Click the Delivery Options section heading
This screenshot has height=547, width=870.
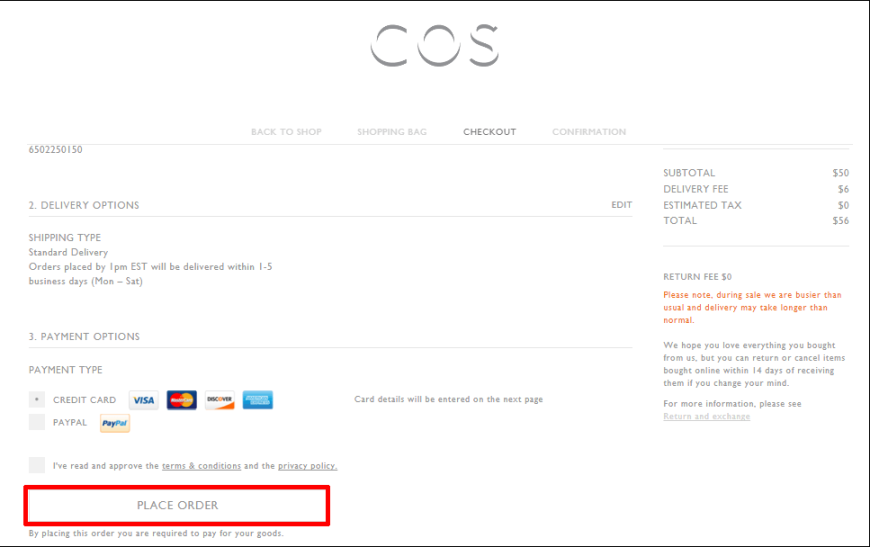84,205
